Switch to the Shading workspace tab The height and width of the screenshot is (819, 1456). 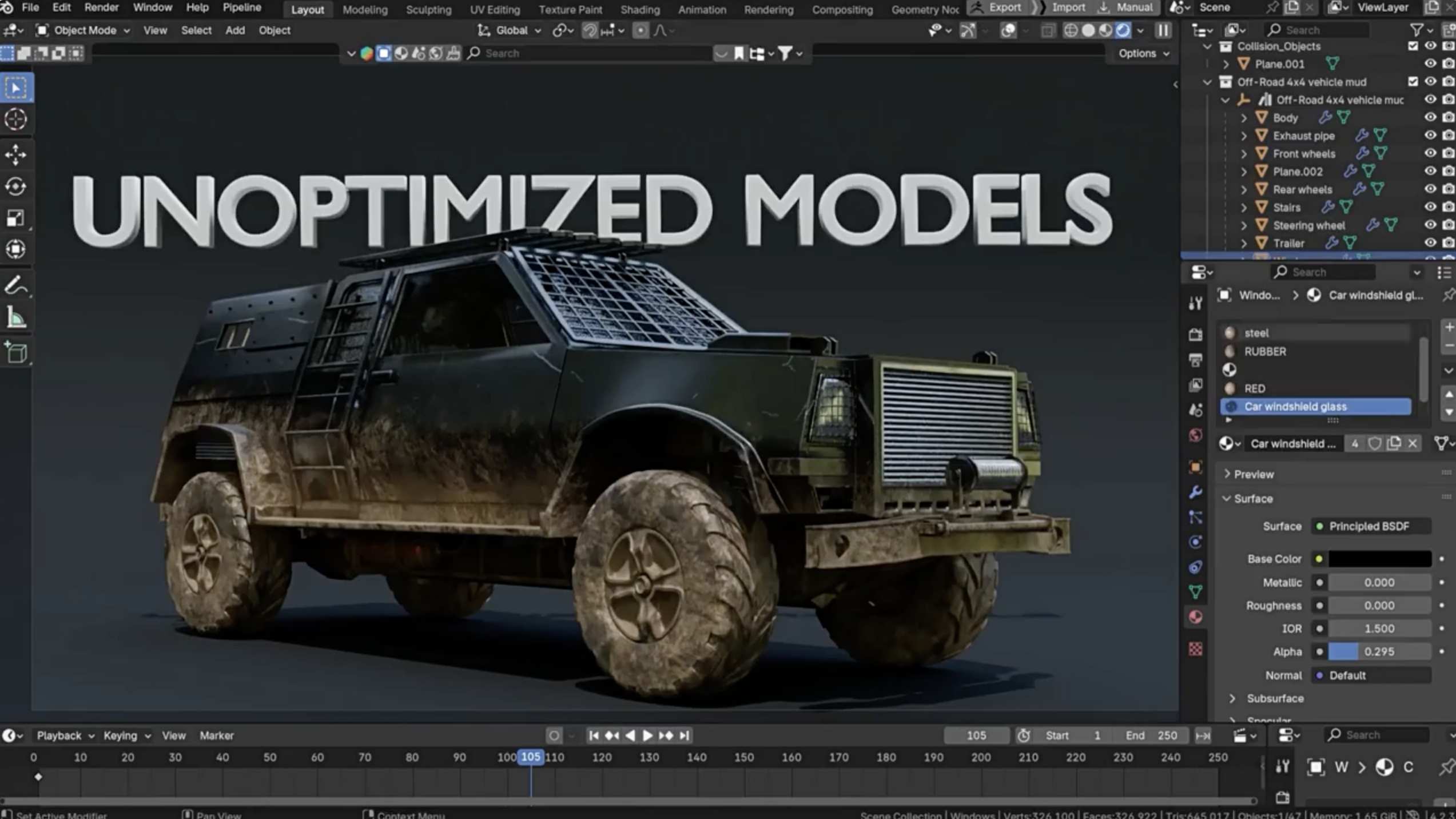(639, 10)
